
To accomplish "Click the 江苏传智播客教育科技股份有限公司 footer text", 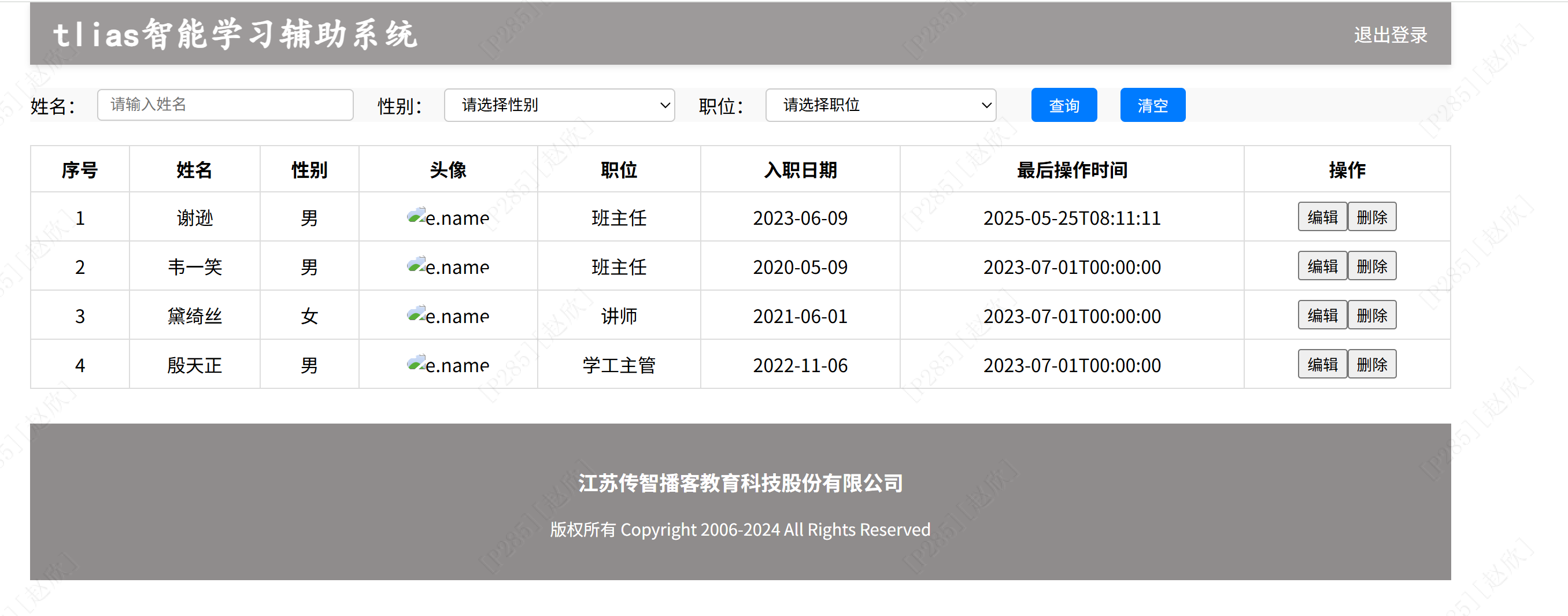I will [x=740, y=483].
